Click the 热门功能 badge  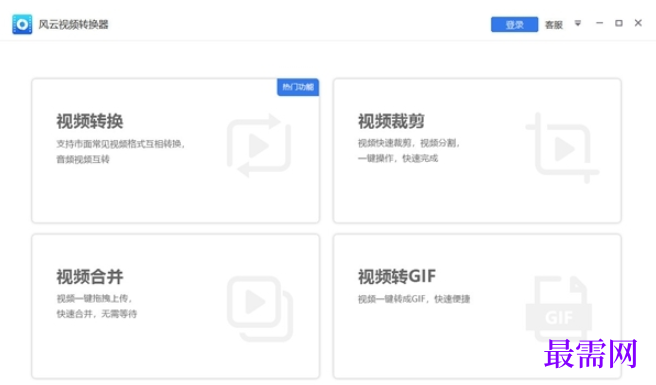coord(298,87)
